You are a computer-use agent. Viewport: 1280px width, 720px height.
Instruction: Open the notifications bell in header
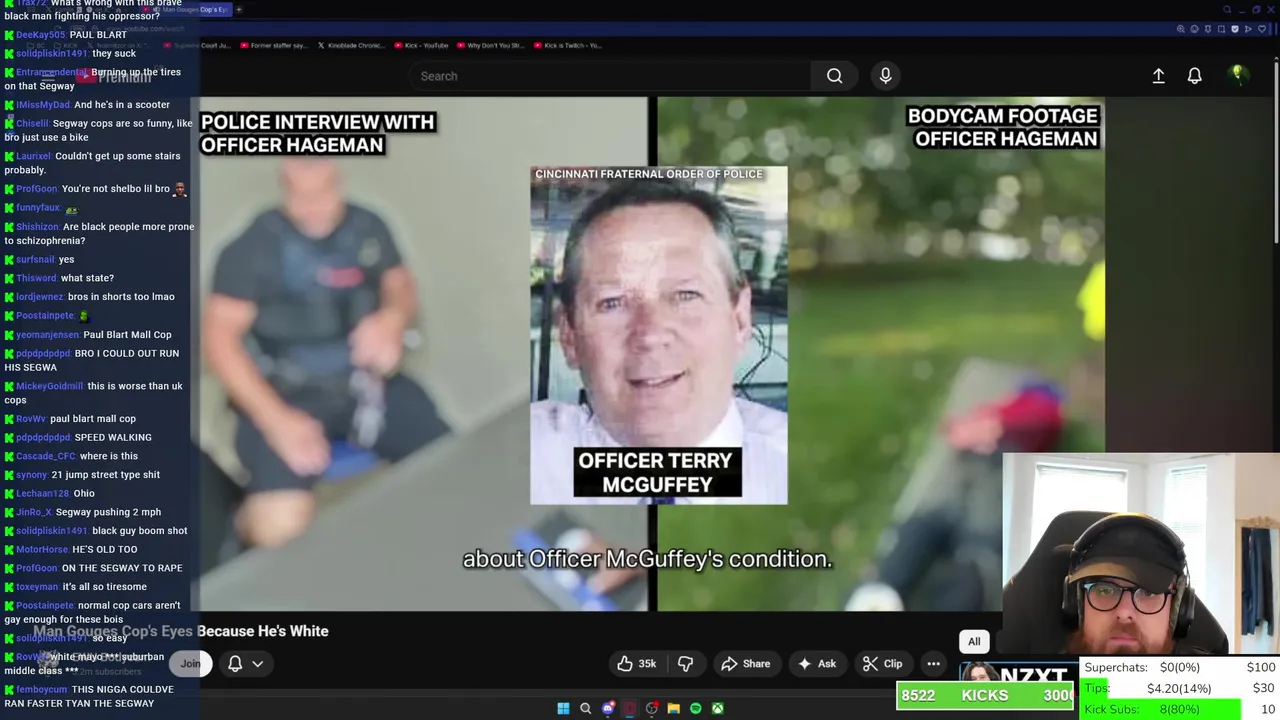(x=1194, y=76)
